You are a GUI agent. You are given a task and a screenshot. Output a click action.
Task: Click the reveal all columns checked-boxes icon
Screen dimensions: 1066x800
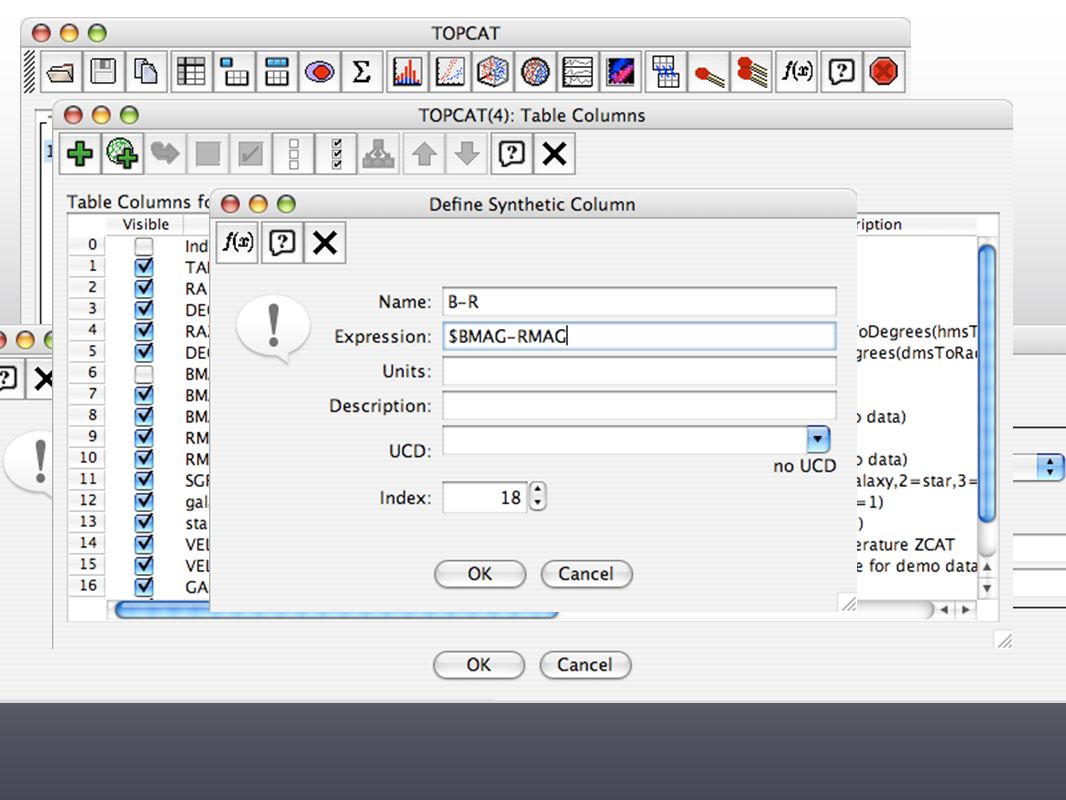coord(336,154)
